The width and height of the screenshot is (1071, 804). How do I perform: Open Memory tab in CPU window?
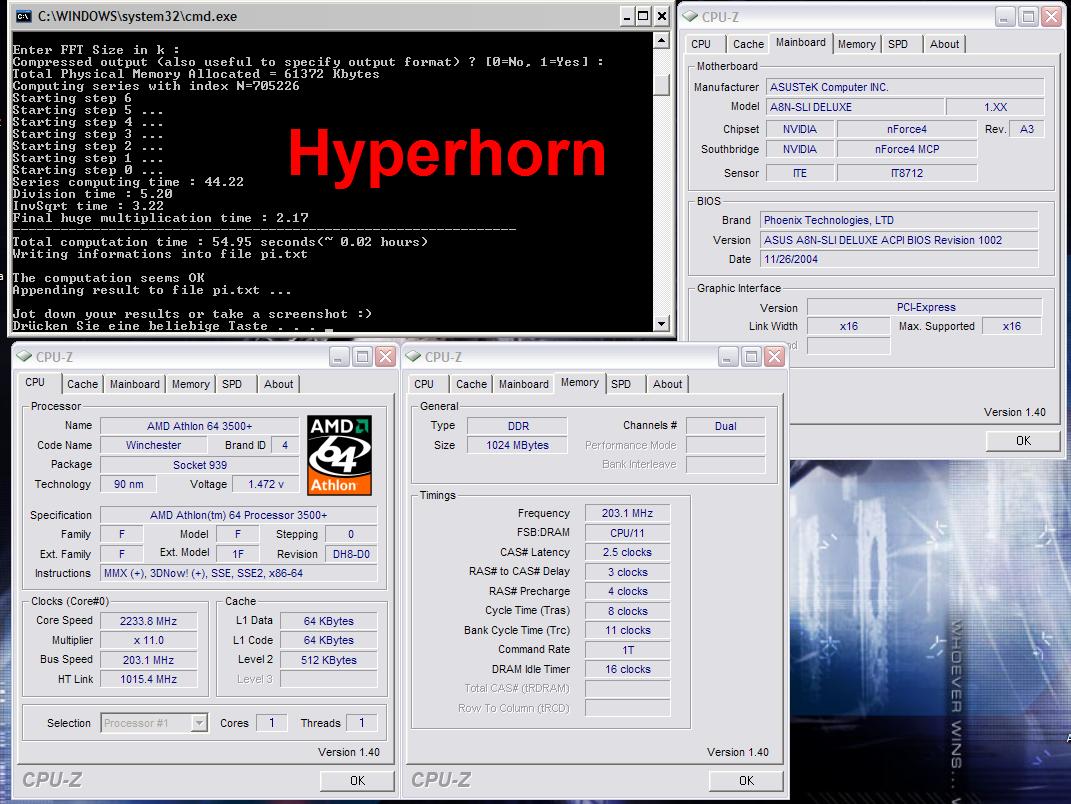pos(191,384)
